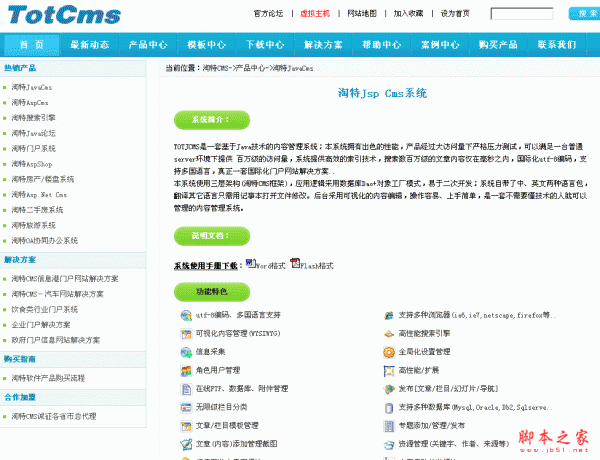
Task: Open 淘特二手房系统 sidebar link
Action: tap(37, 210)
